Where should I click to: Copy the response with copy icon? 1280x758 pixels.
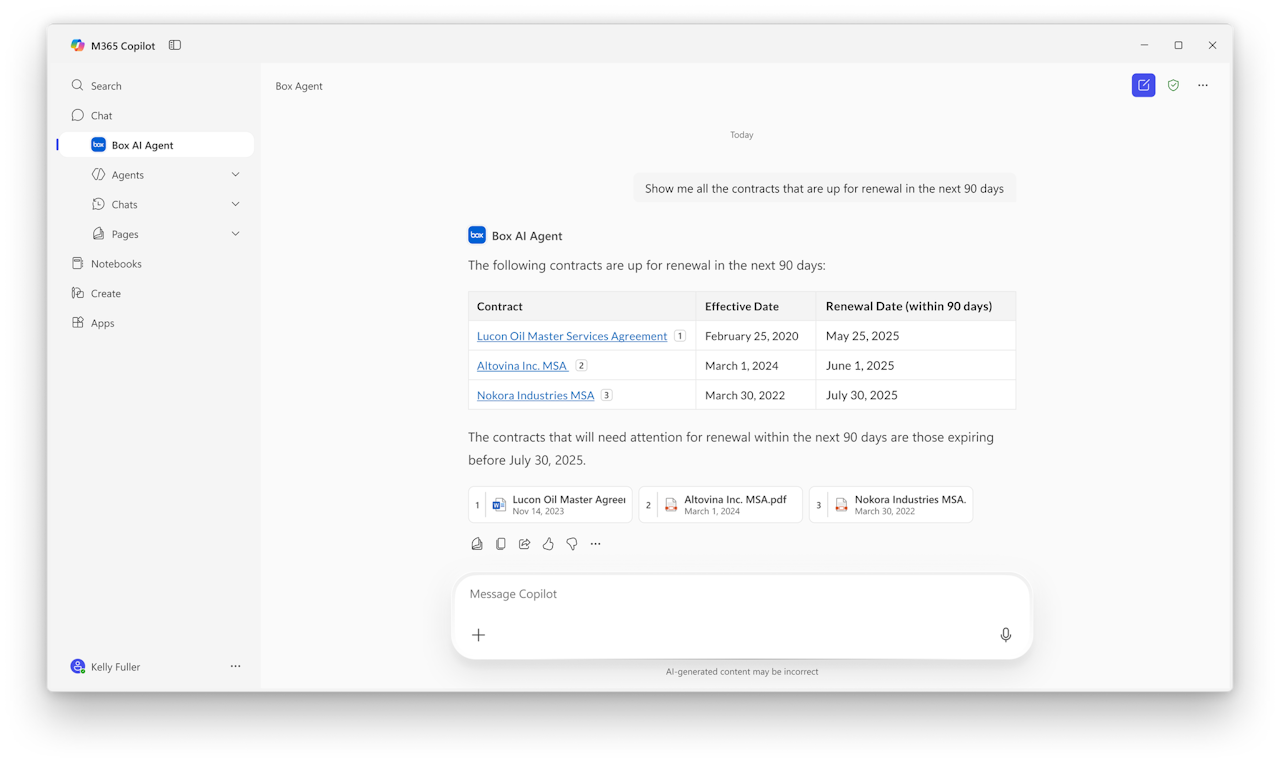501,544
